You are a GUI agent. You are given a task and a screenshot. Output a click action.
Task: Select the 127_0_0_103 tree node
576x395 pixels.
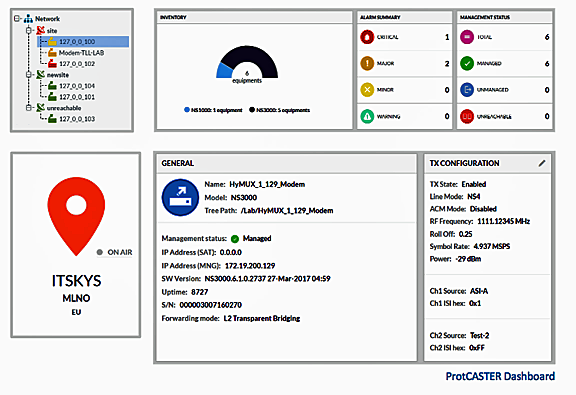coord(77,119)
